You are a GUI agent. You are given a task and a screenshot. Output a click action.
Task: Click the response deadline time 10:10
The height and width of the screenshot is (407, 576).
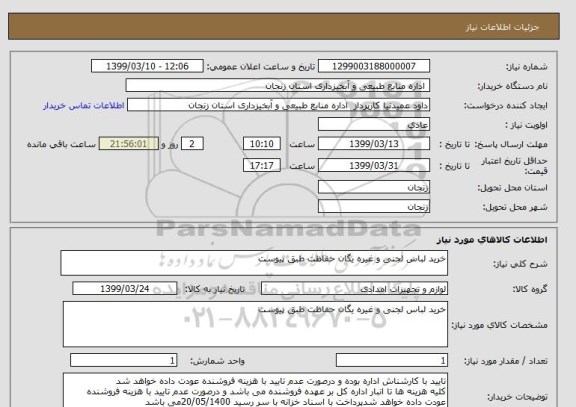pyautogui.click(x=262, y=144)
